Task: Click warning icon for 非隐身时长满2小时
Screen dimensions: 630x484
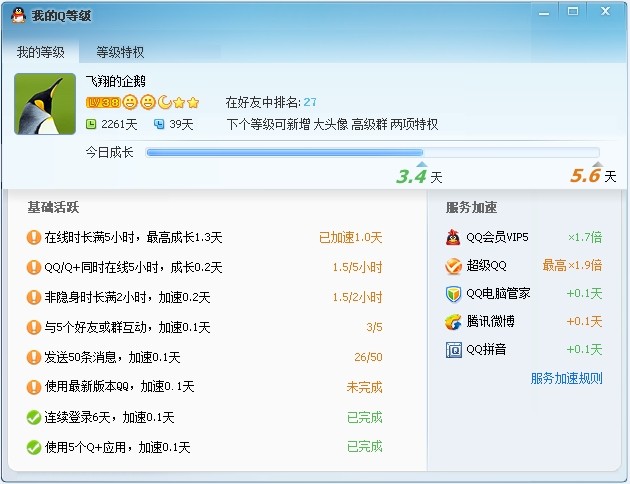Action: pos(34,297)
